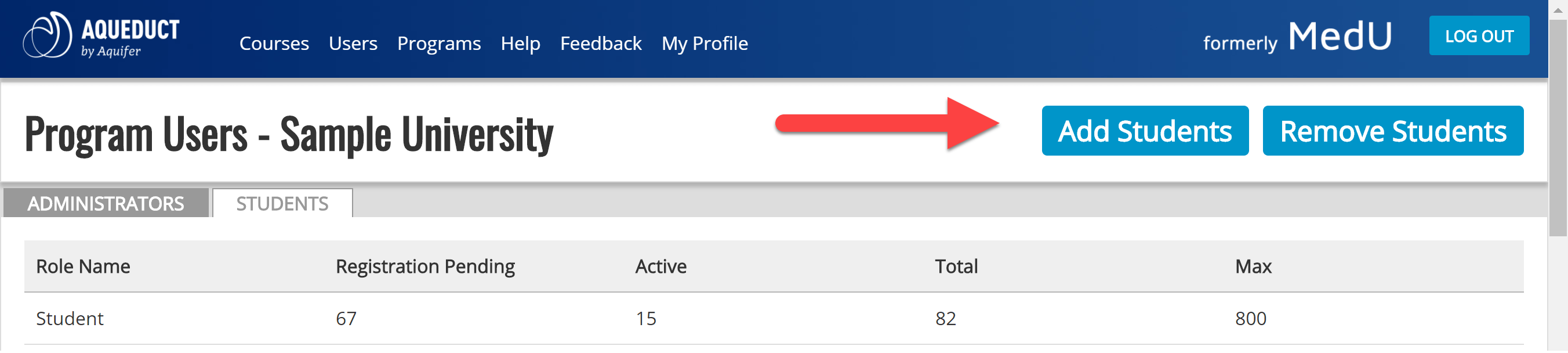The height and width of the screenshot is (353, 1568).
Task: Click the Remove Students button
Action: click(1393, 131)
